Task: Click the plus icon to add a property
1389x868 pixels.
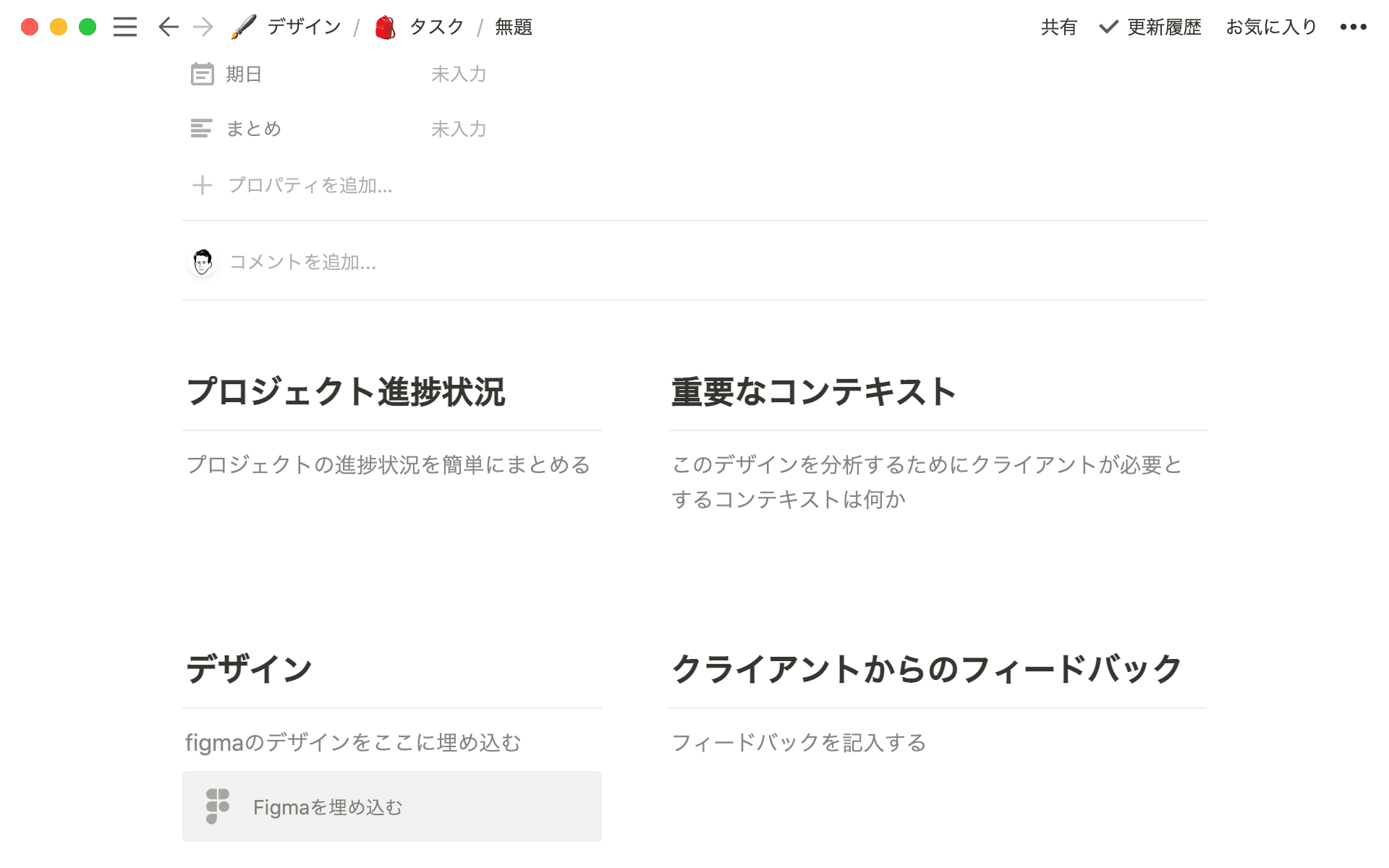Action: coord(203,186)
